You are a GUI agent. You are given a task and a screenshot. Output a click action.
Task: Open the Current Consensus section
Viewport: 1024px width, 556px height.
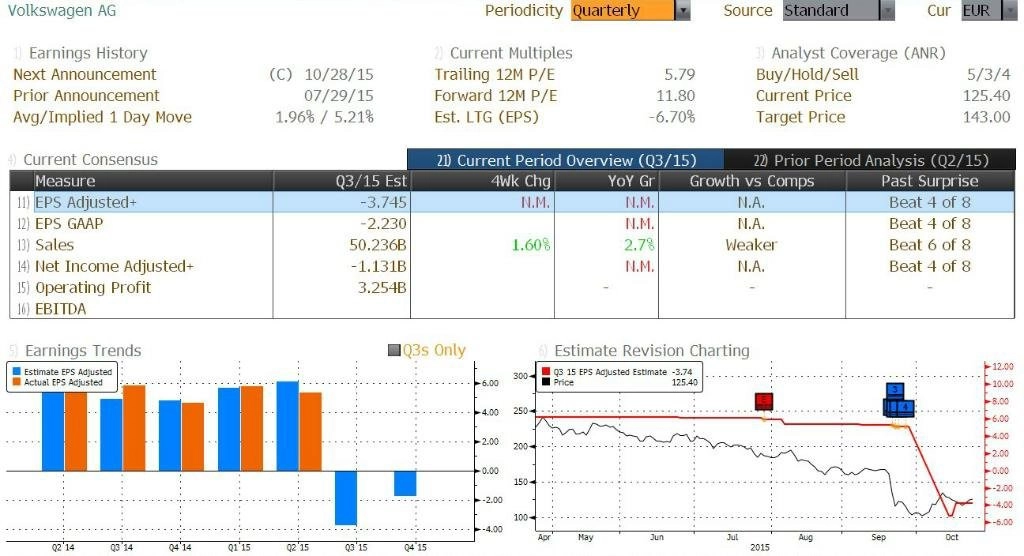tap(90, 159)
